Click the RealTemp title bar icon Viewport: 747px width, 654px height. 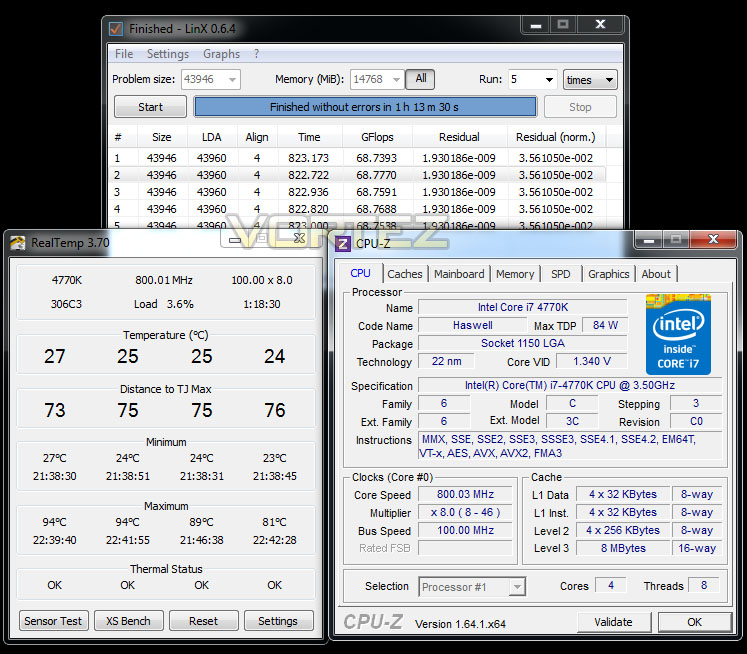[x=18, y=243]
